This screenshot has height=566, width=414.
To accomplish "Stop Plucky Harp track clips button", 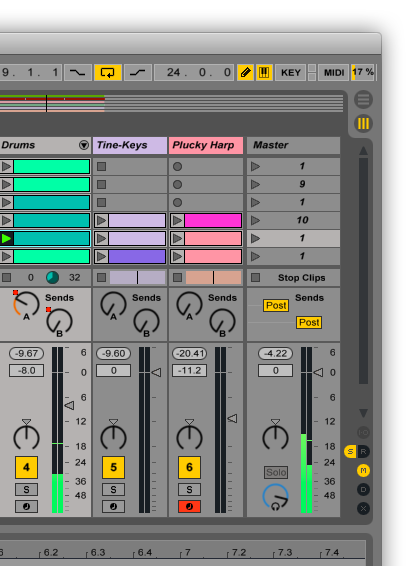I will pyautogui.click(x=177, y=277).
